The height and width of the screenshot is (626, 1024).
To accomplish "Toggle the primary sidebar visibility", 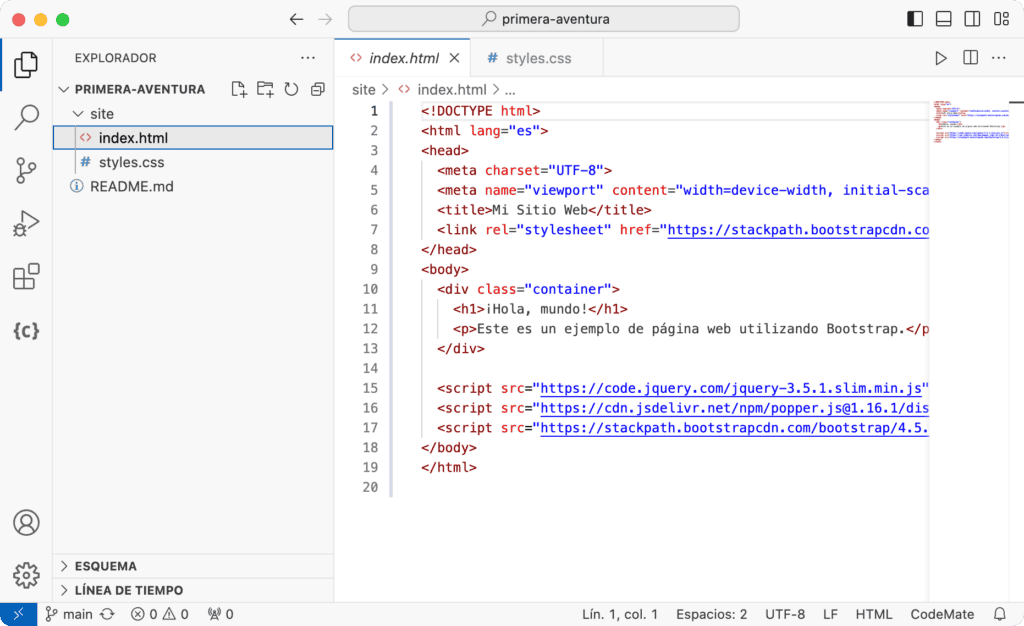I will click(913, 18).
